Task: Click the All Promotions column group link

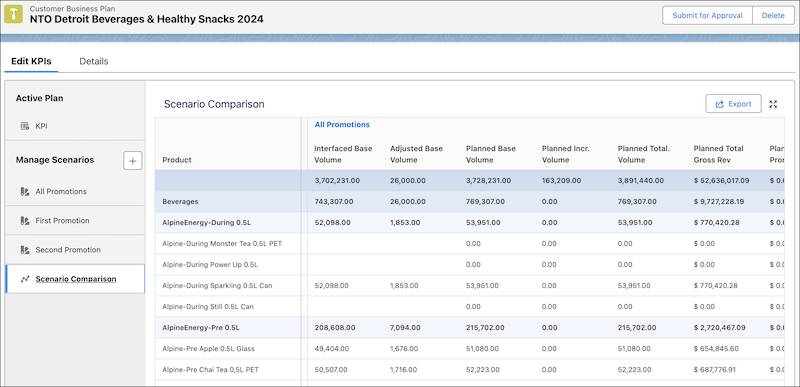Action: [x=342, y=124]
